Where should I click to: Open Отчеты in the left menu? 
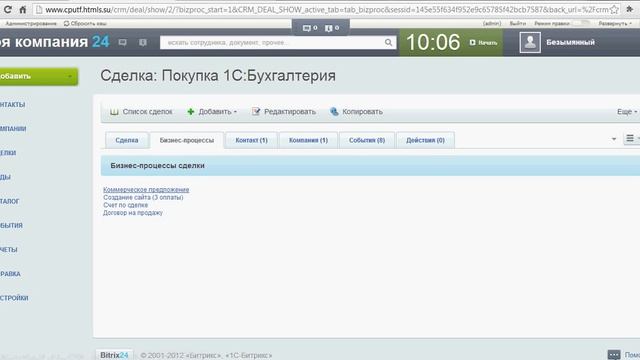[x=9, y=249]
